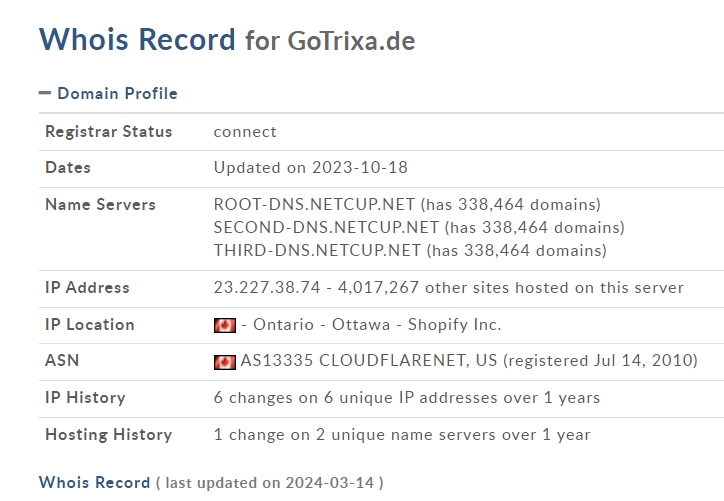Collapse the Domain Profile section
Image resolution: width=724 pixels, height=501 pixels.
(45, 93)
